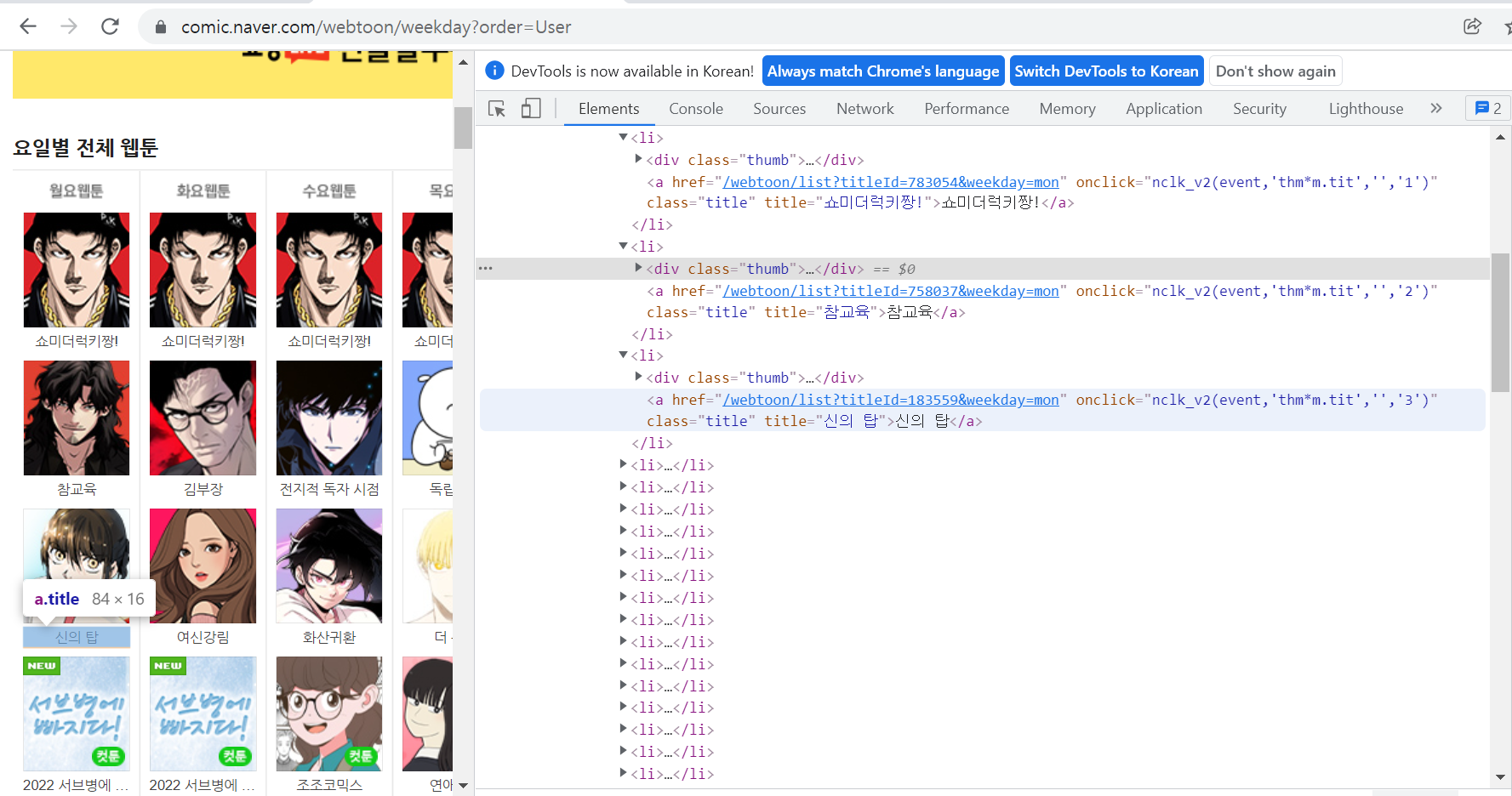Image resolution: width=1512 pixels, height=796 pixels.
Task: Open the Security tab
Action: click(1259, 109)
